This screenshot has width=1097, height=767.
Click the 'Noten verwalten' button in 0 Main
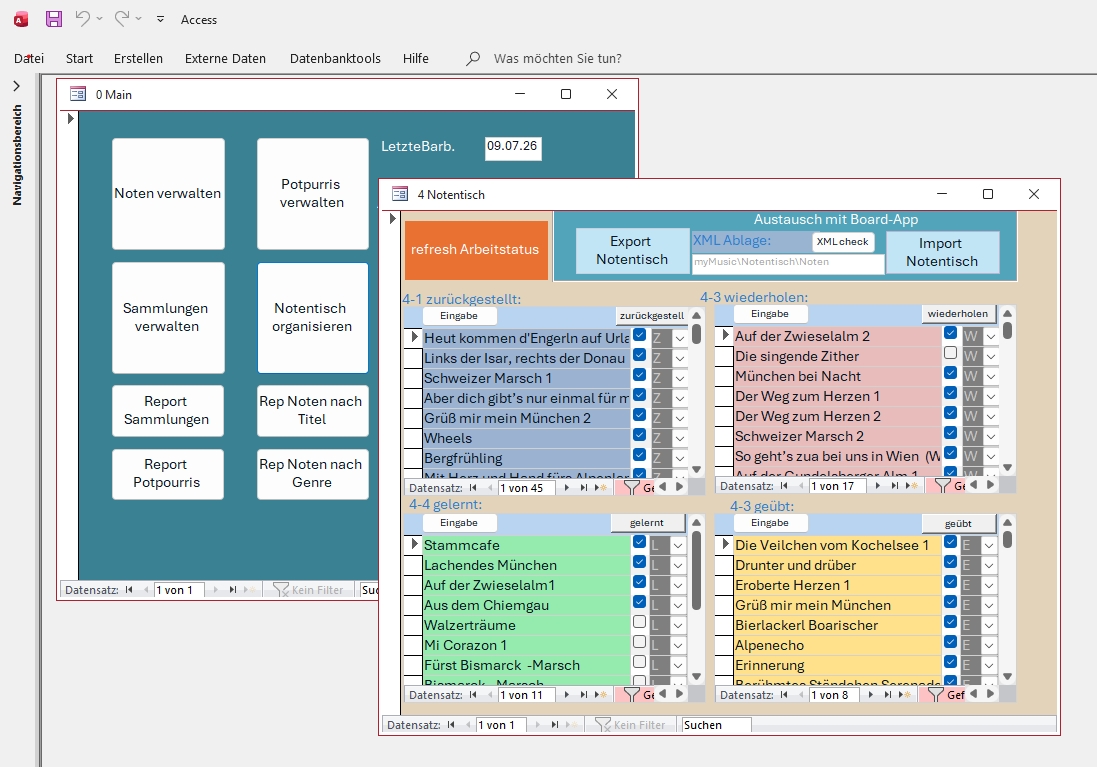[x=168, y=194]
